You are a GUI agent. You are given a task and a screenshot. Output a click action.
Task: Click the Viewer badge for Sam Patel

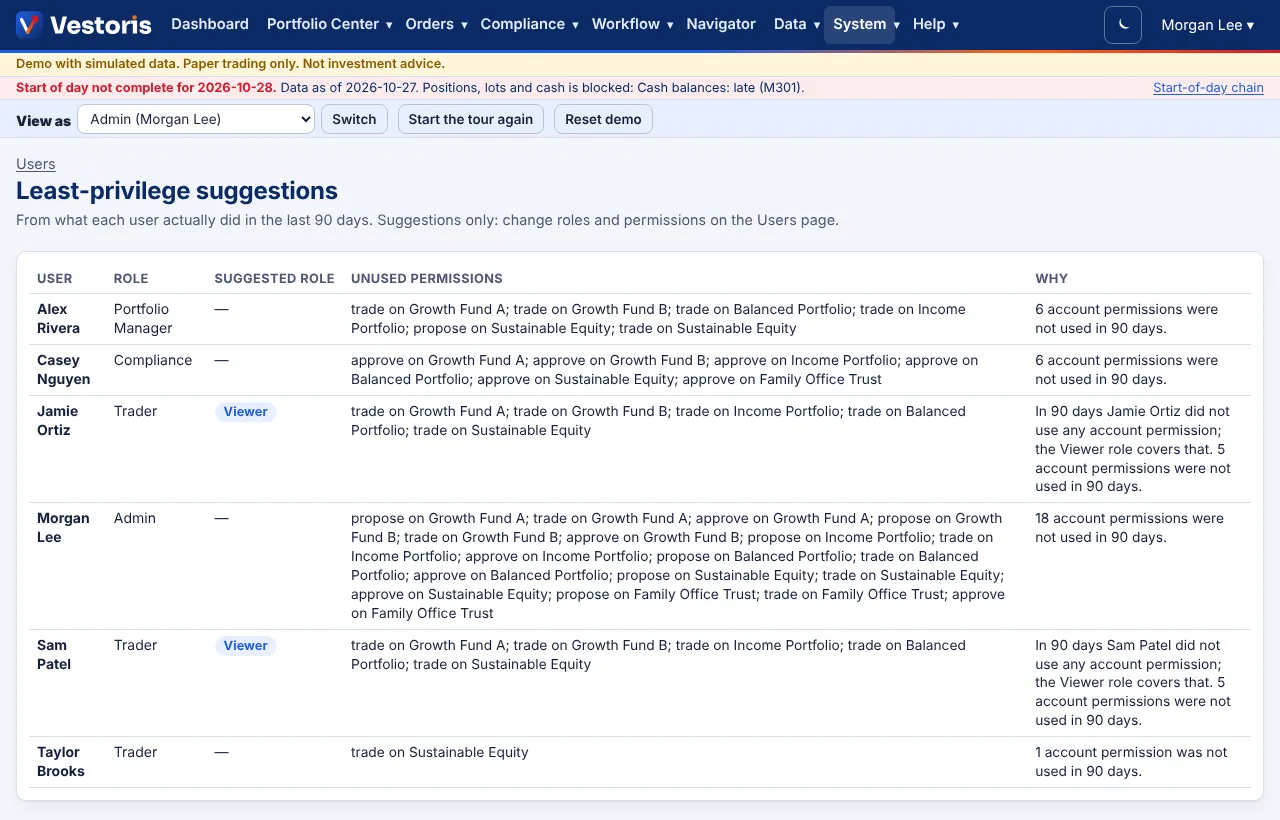(x=246, y=646)
